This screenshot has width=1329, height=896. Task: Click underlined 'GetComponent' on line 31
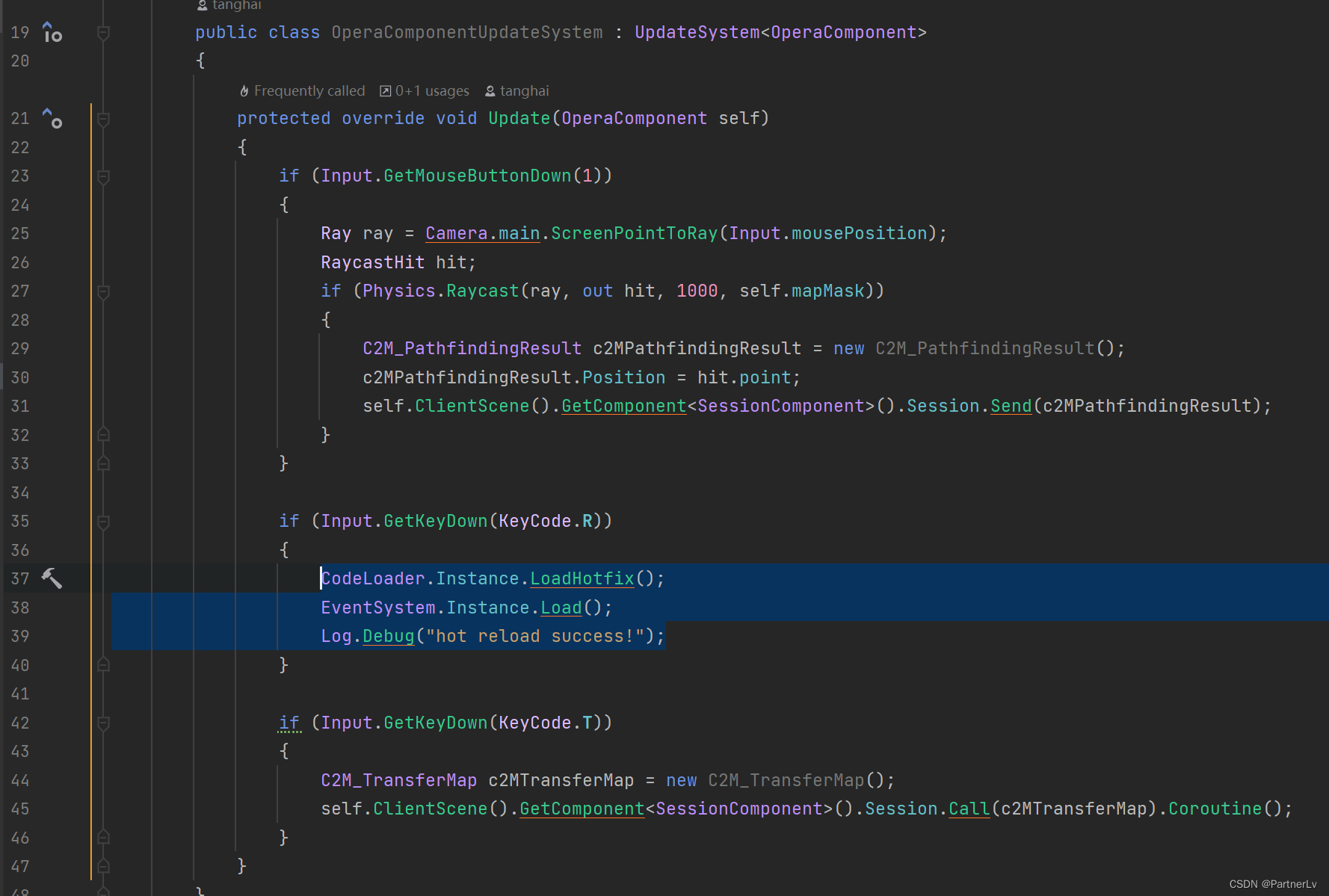[x=624, y=406]
